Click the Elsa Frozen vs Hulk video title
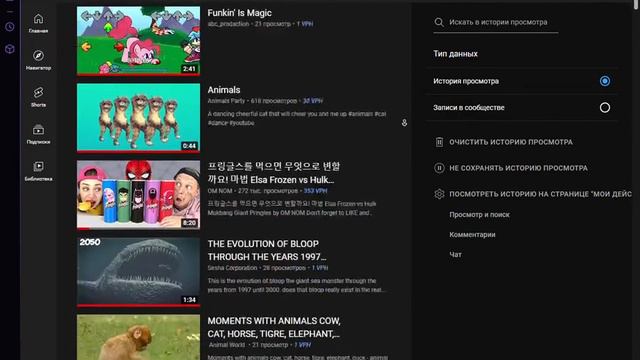Viewport: 640px width, 360px height. tap(273, 173)
